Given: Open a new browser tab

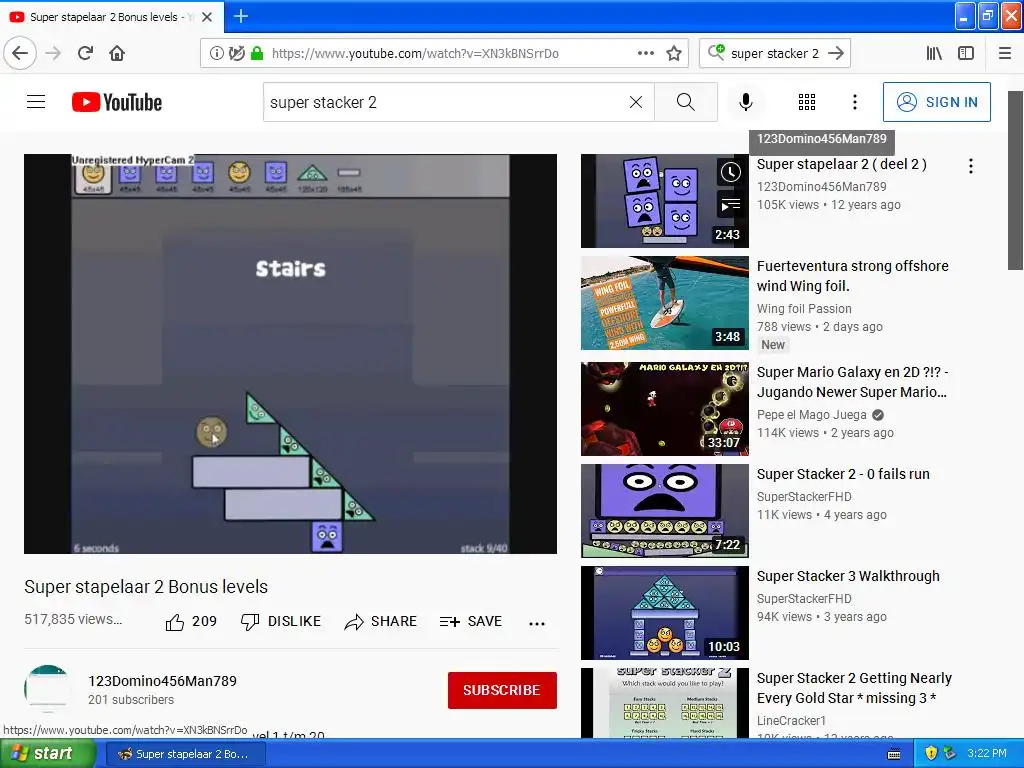Looking at the screenshot, I should point(240,16).
